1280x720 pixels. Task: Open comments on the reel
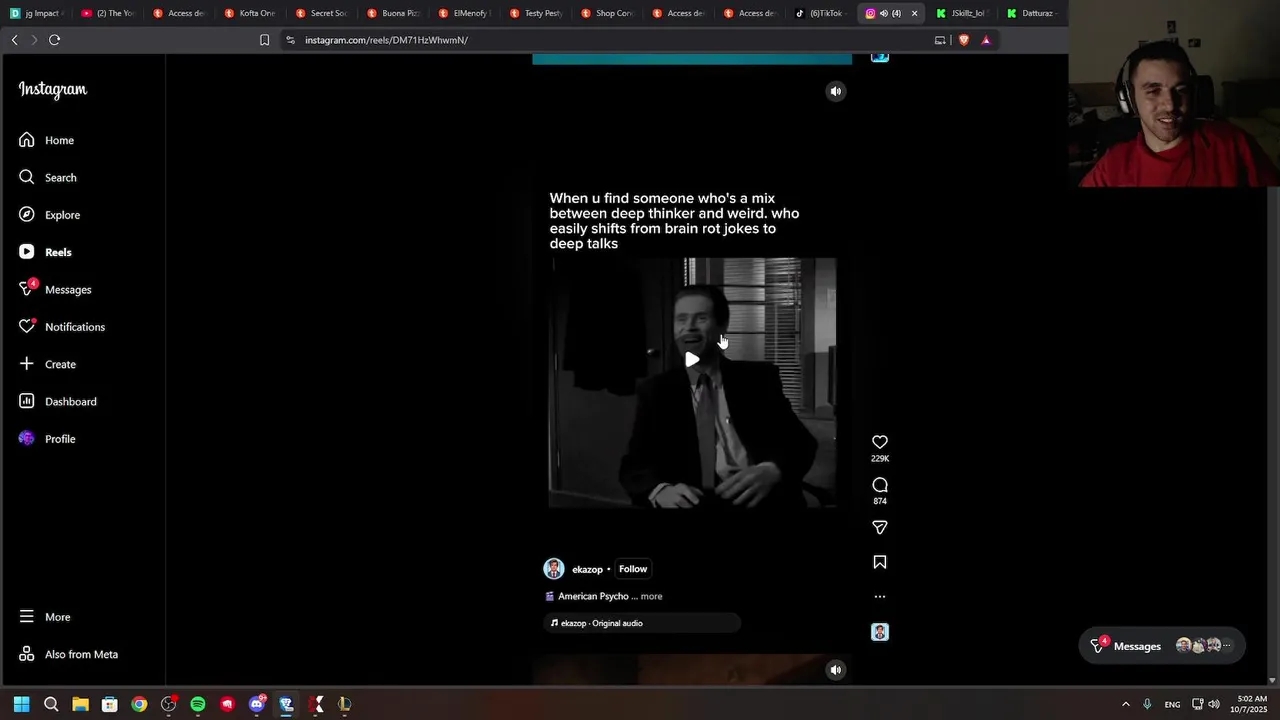point(880,485)
